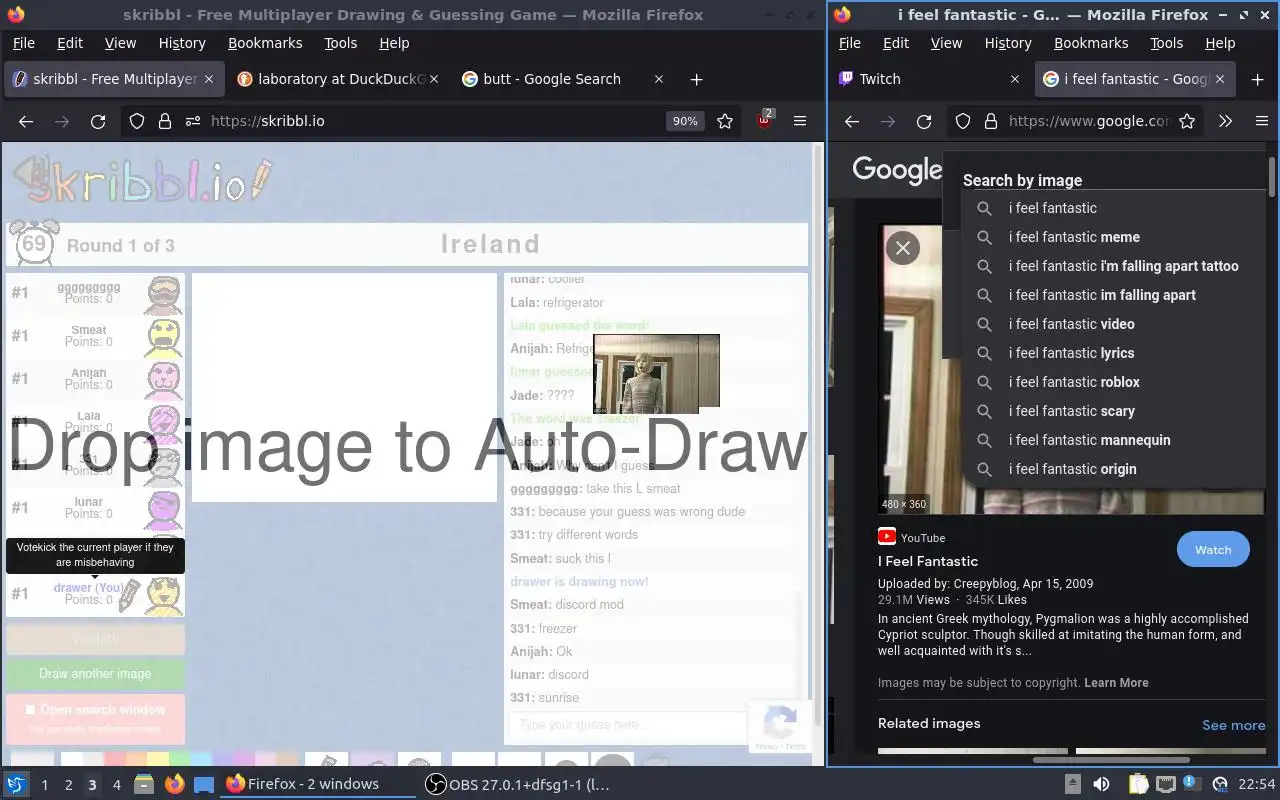The width and height of the screenshot is (1280, 800).
Task: Bookmark skribbl.io with the star icon
Action: pos(725,121)
